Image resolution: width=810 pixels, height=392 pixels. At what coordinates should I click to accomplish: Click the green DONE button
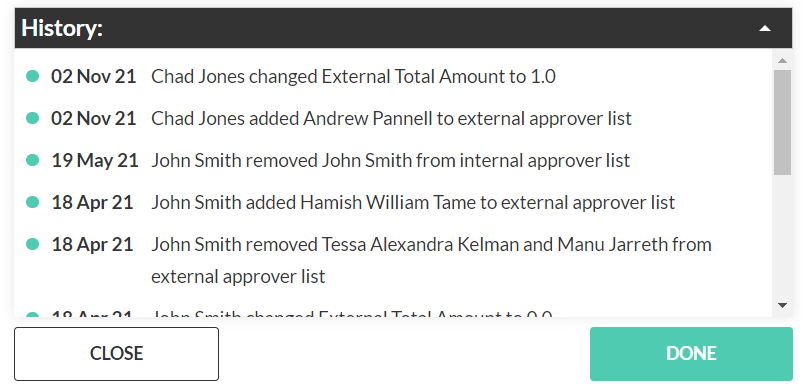[691, 354]
